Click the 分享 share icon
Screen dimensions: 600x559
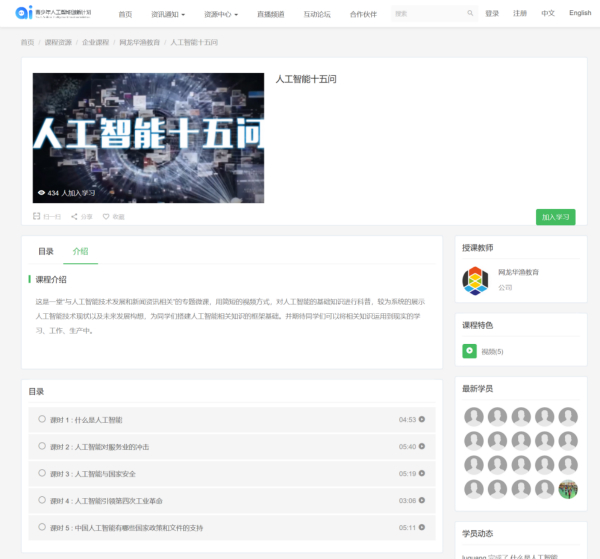74,217
